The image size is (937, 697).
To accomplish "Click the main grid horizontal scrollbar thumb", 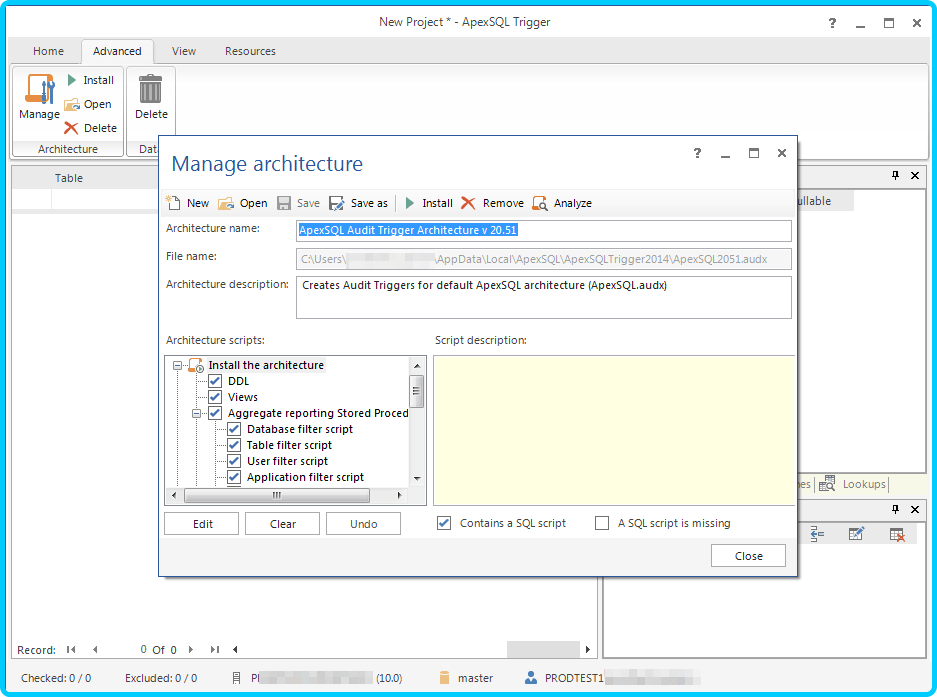I will click(543, 649).
